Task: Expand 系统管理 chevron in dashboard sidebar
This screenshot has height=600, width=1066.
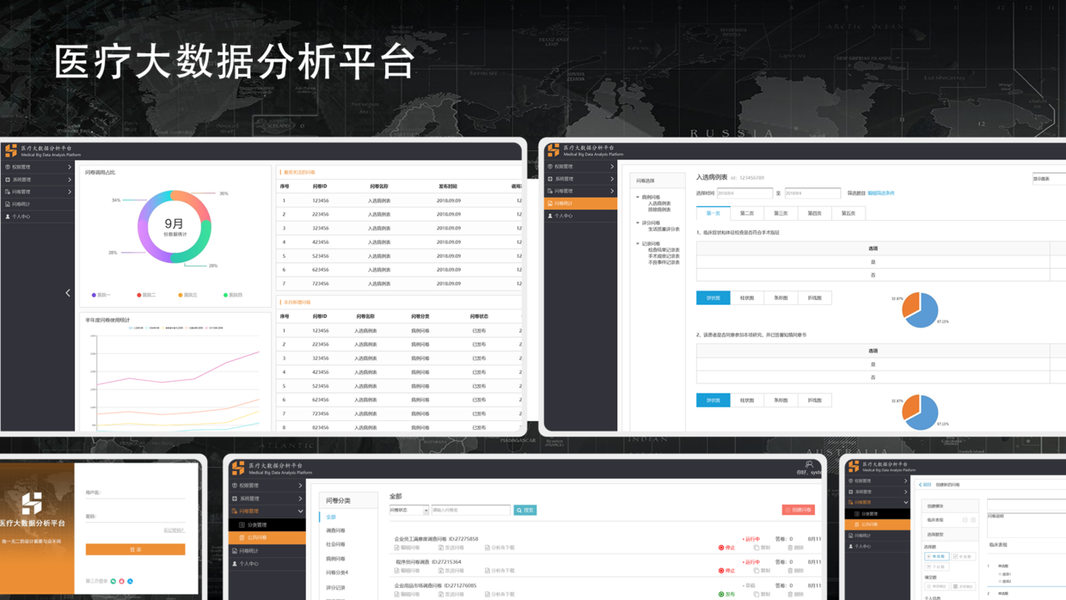Action: (x=69, y=179)
